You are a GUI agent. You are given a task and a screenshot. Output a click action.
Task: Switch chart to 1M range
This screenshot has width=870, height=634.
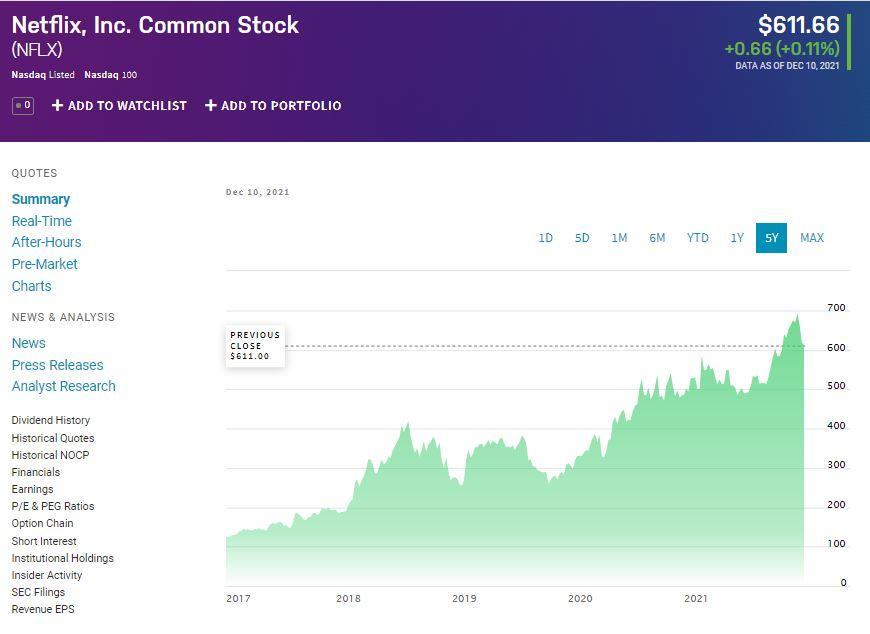click(619, 238)
